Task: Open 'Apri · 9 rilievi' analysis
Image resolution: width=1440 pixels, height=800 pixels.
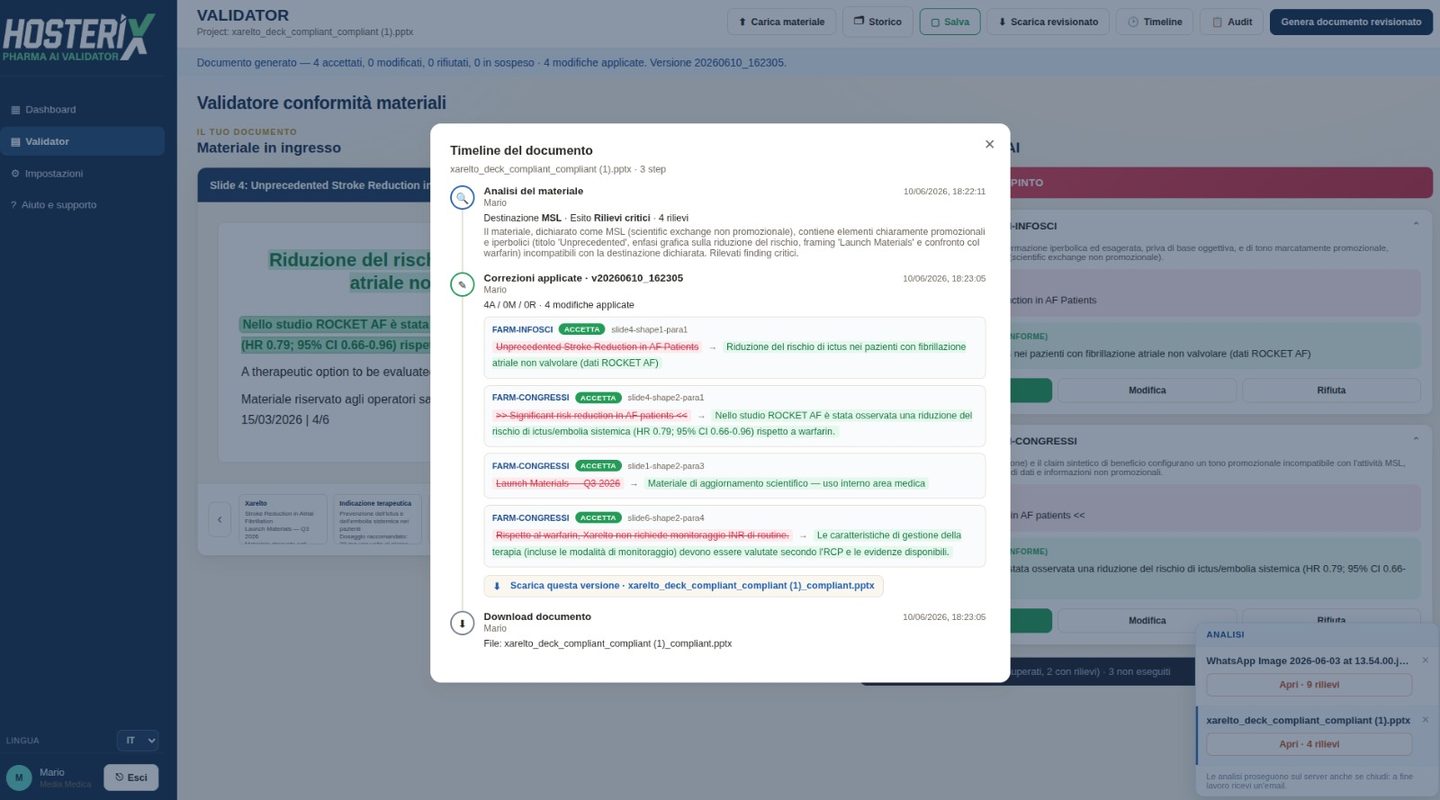Action: (1309, 685)
